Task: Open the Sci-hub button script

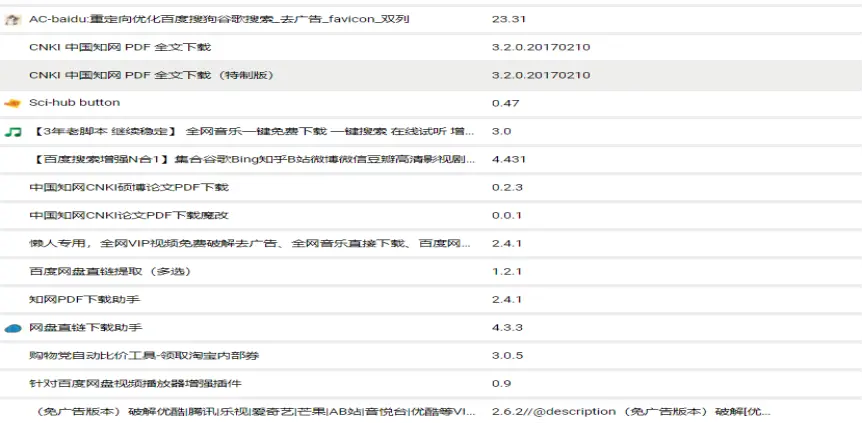Action: click(x=74, y=103)
